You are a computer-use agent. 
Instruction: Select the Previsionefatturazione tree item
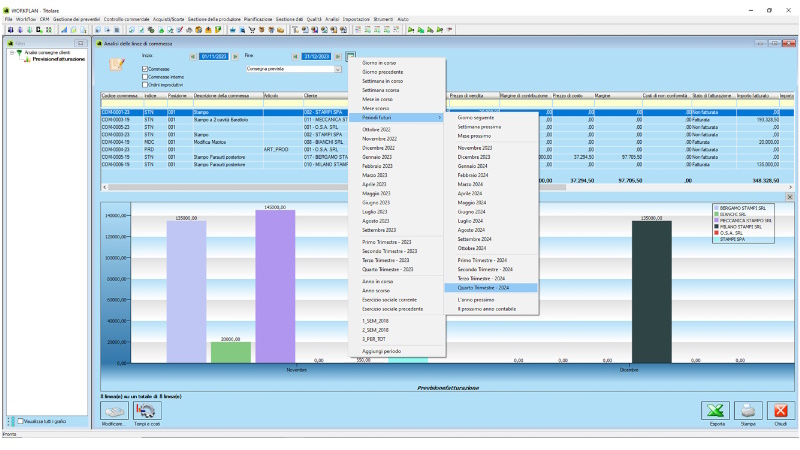58,59
